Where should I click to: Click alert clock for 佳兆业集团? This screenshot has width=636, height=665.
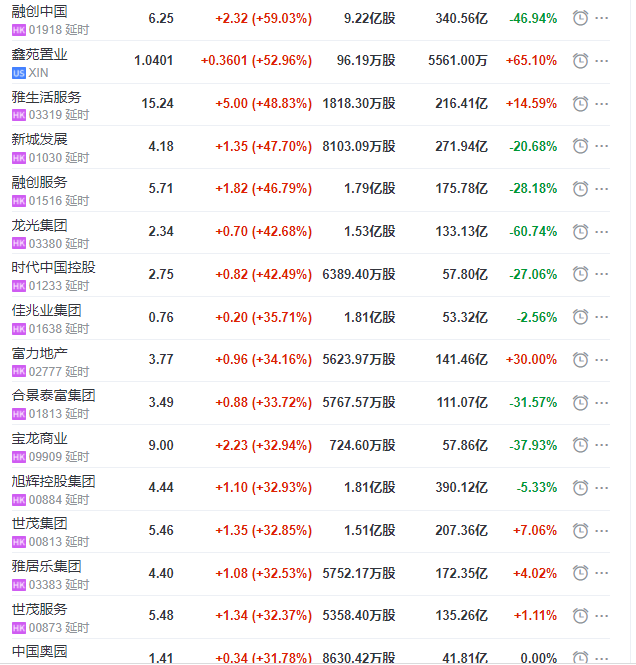[x=580, y=317]
